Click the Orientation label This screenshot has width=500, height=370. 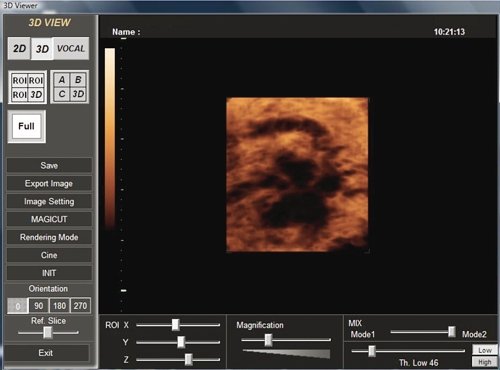[x=48, y=289]
